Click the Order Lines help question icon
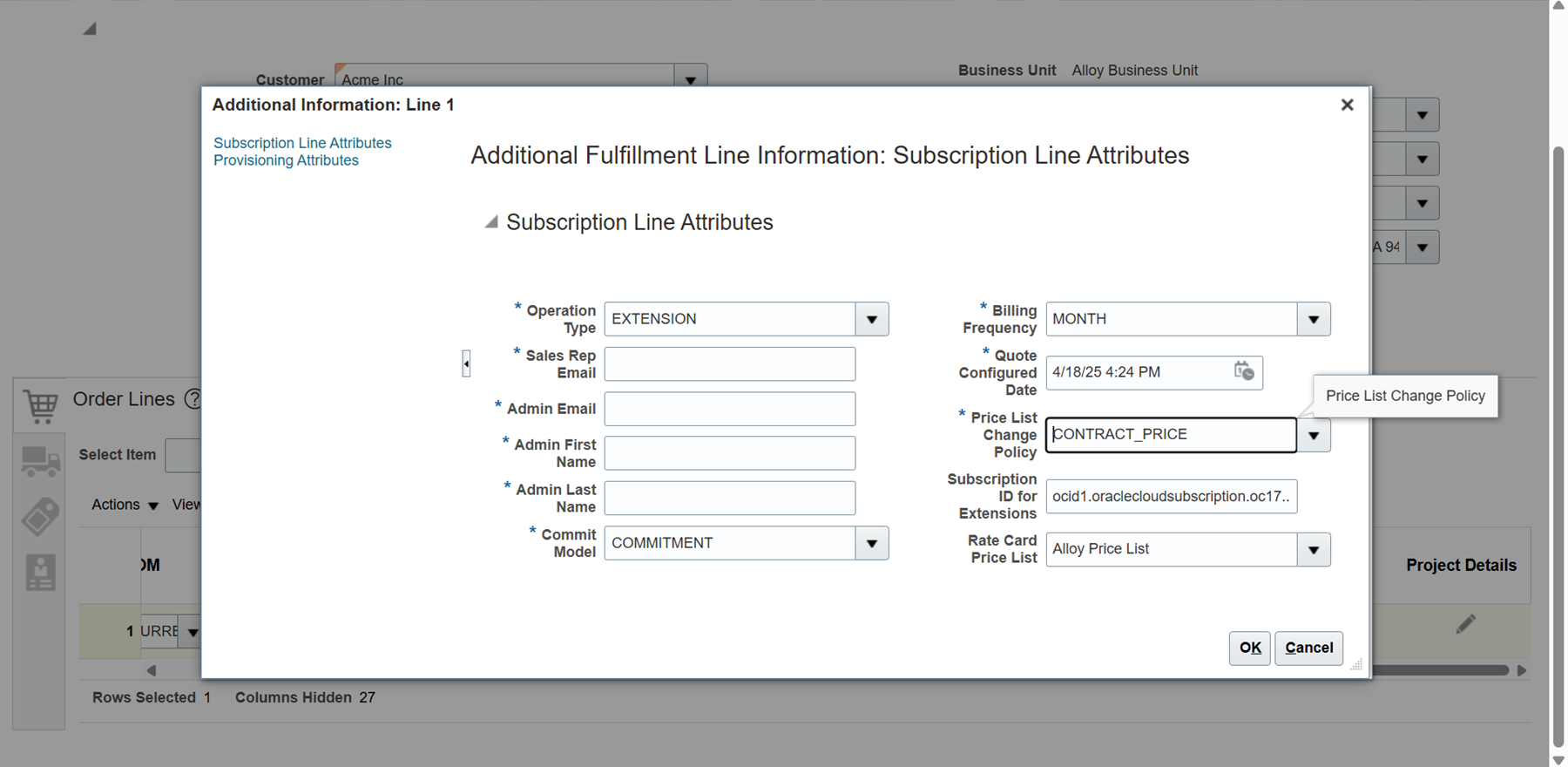1568x767 pixels. (x=193, y=399)
